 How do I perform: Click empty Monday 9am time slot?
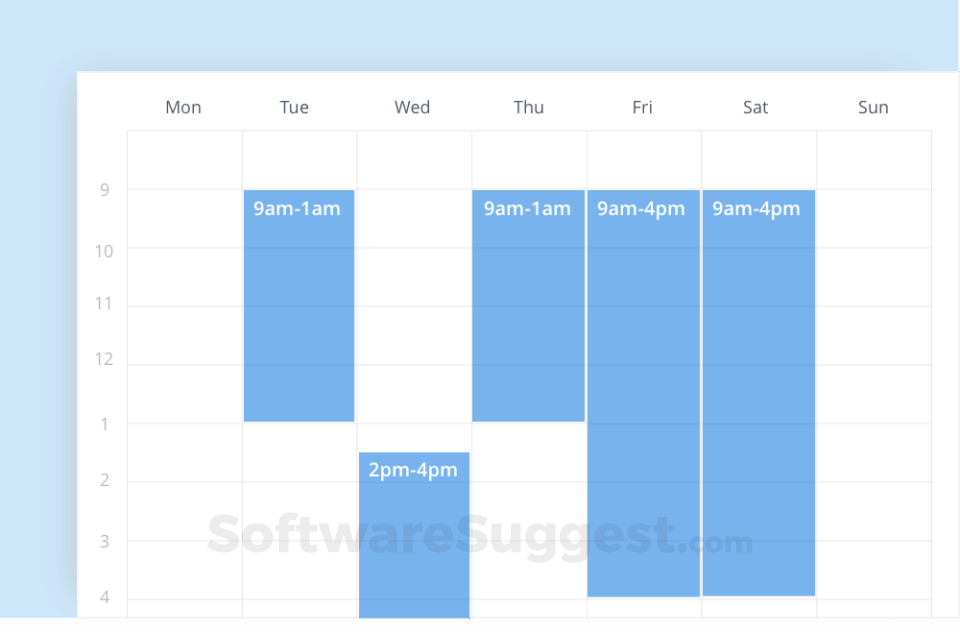[x=184, y=218]
